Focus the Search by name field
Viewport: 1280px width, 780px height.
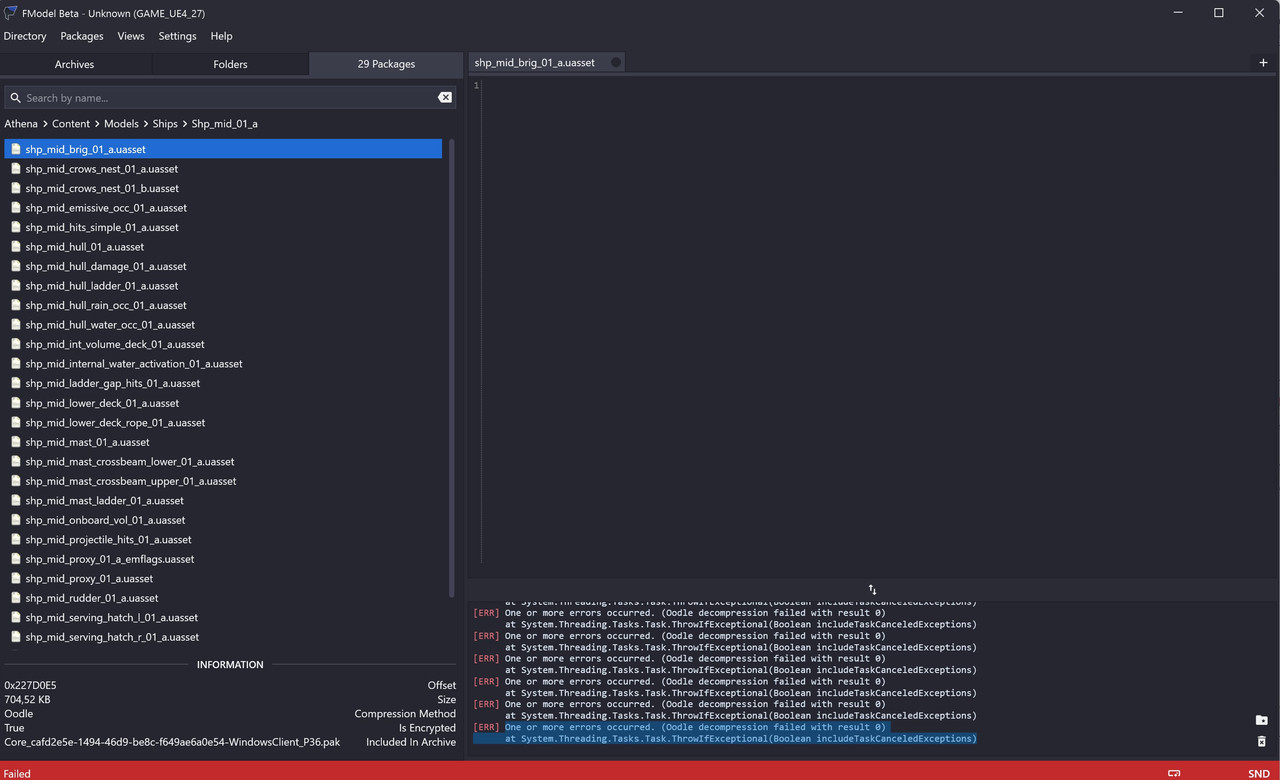point(230,98)
